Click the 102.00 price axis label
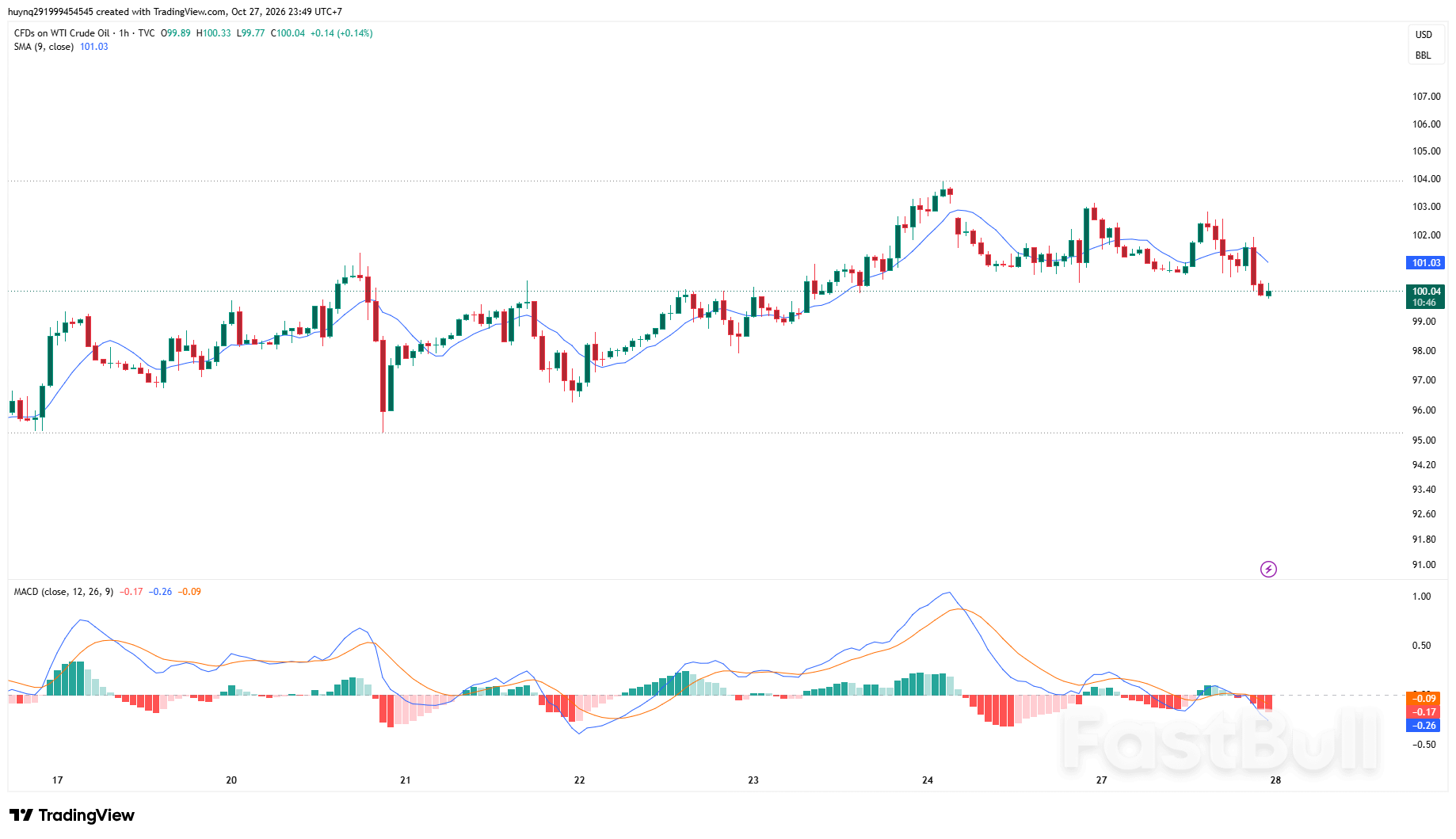The height and width of the screenshot is (839, 1456). click(x=1427, y=235)
